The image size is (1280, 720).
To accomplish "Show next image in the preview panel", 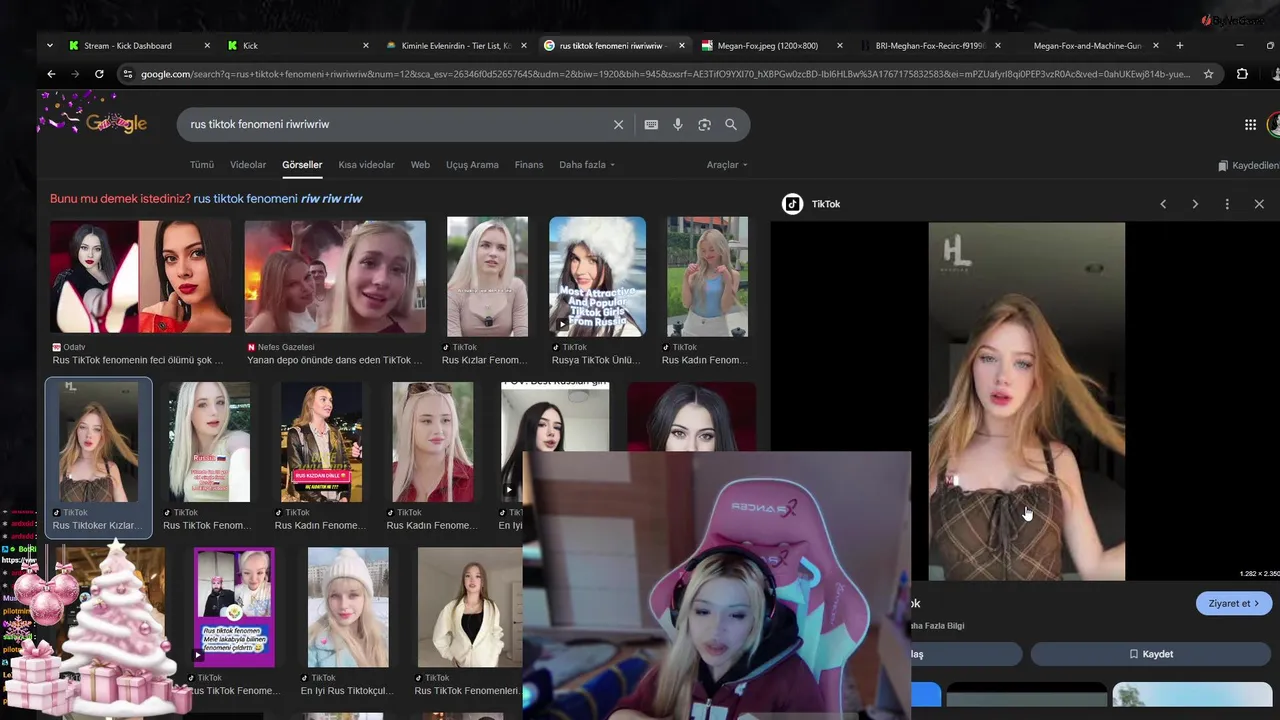I will click(1195, 204).
